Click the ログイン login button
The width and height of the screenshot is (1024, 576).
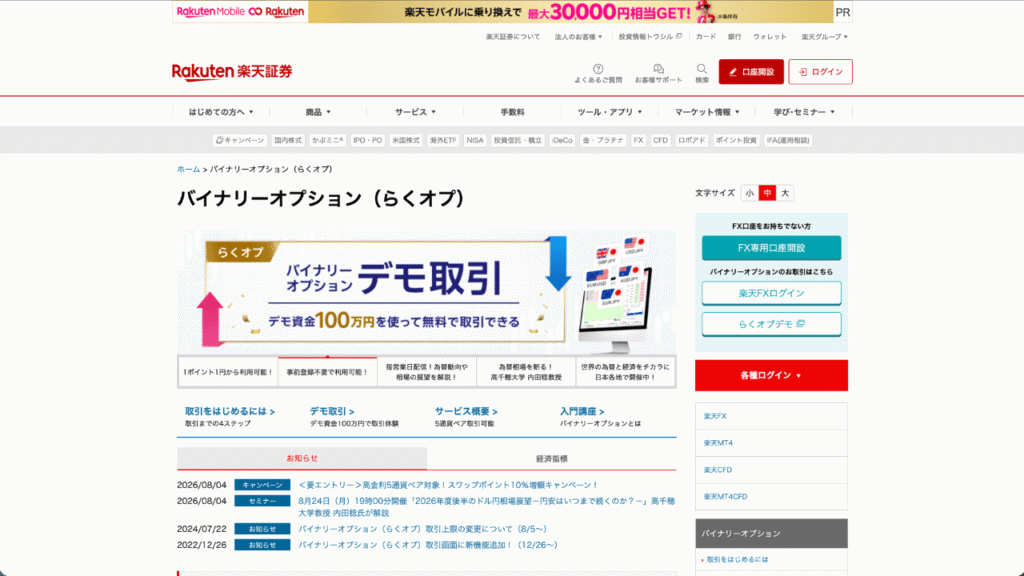tap(820, 72)
